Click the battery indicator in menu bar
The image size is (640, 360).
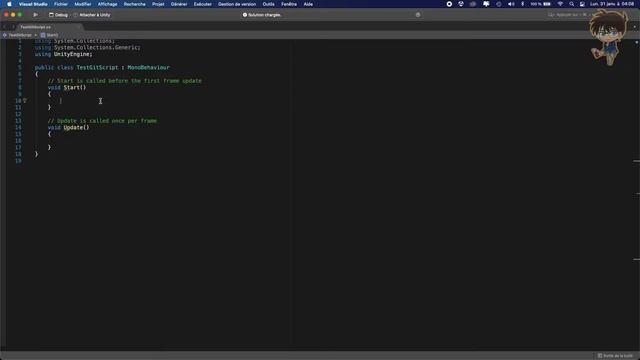[x=540, y=4]
